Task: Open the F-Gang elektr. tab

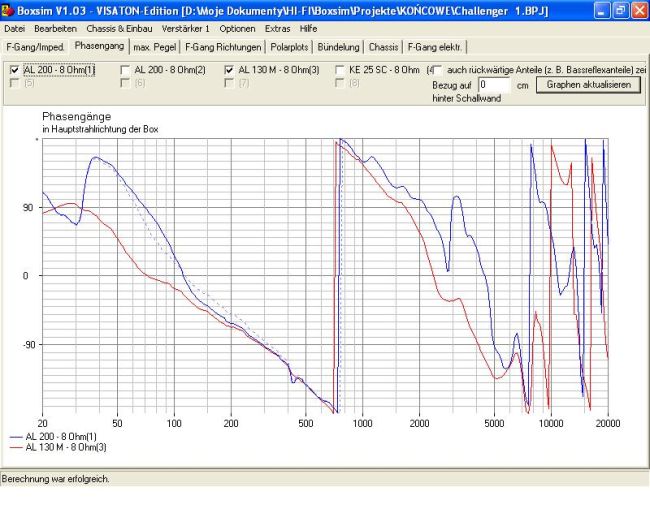Action: [x=435, y=47]
